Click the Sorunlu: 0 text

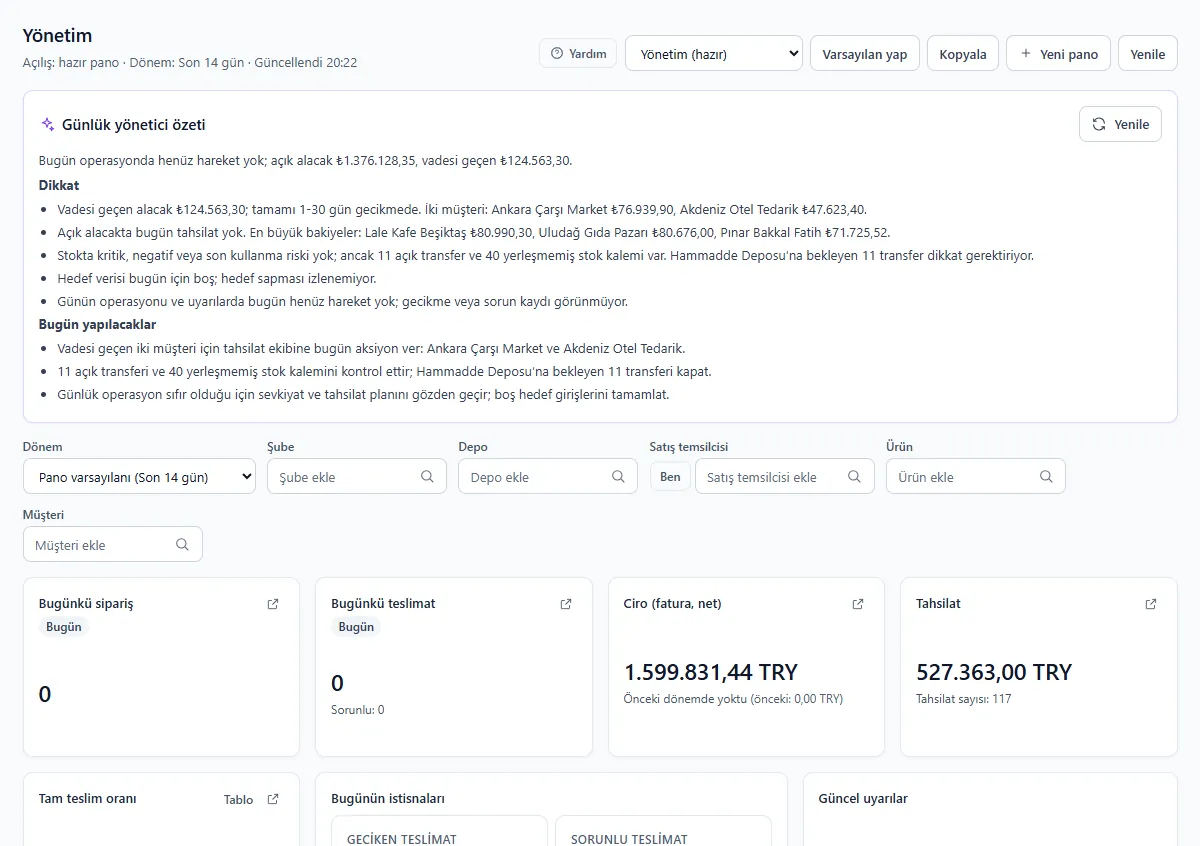coord(358,710)
